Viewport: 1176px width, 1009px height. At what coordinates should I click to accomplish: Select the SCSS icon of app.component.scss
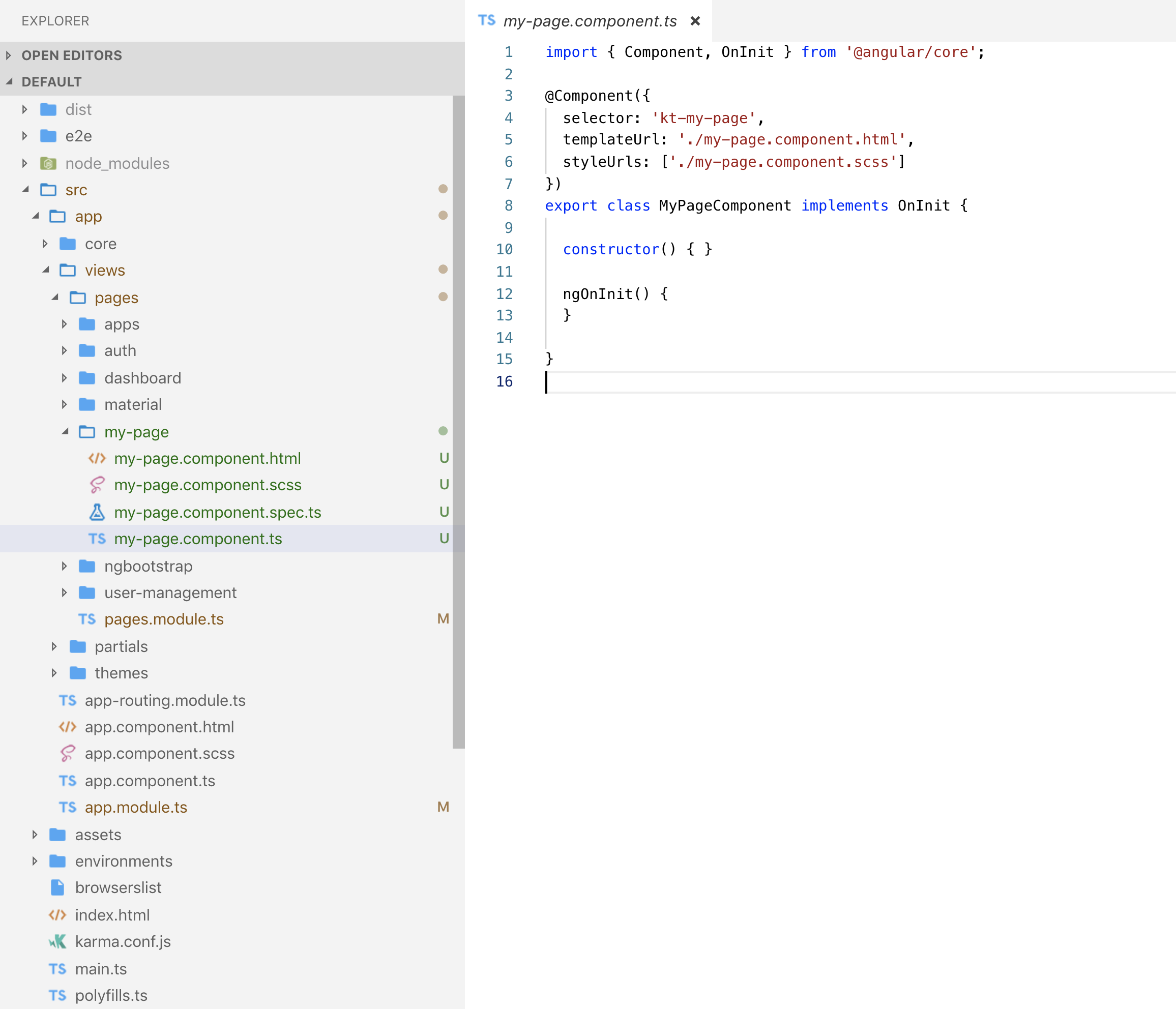pyautogui.click(x=68, y=754)
